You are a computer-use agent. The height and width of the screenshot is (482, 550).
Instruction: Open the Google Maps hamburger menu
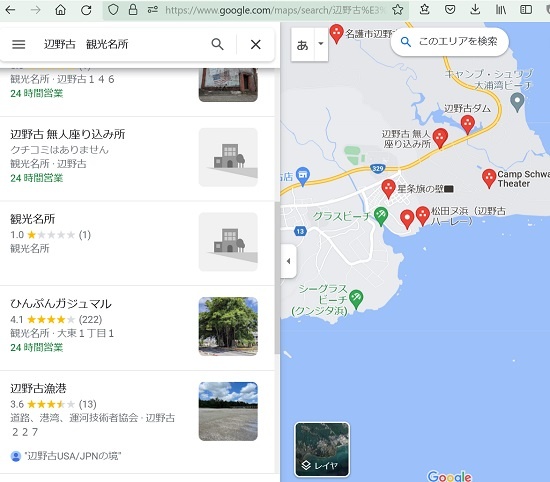coord(19,44)
